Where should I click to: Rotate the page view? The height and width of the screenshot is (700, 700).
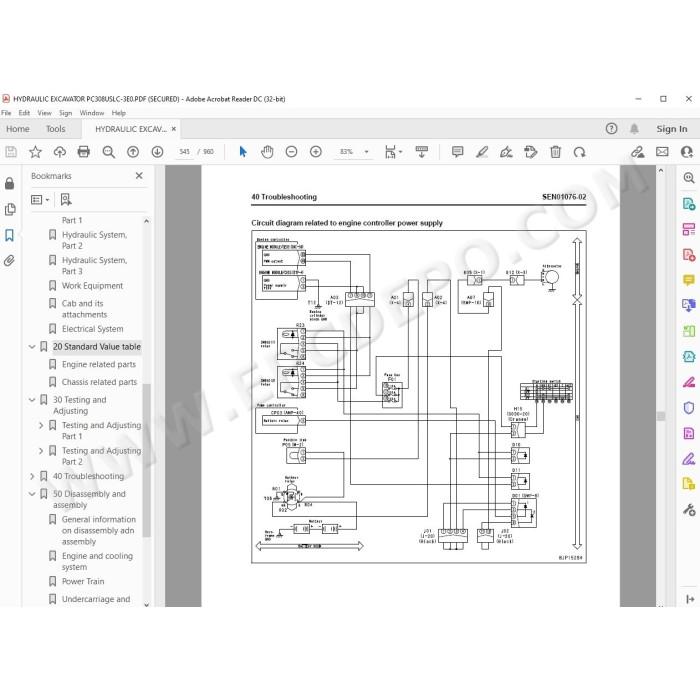(579, 152)
